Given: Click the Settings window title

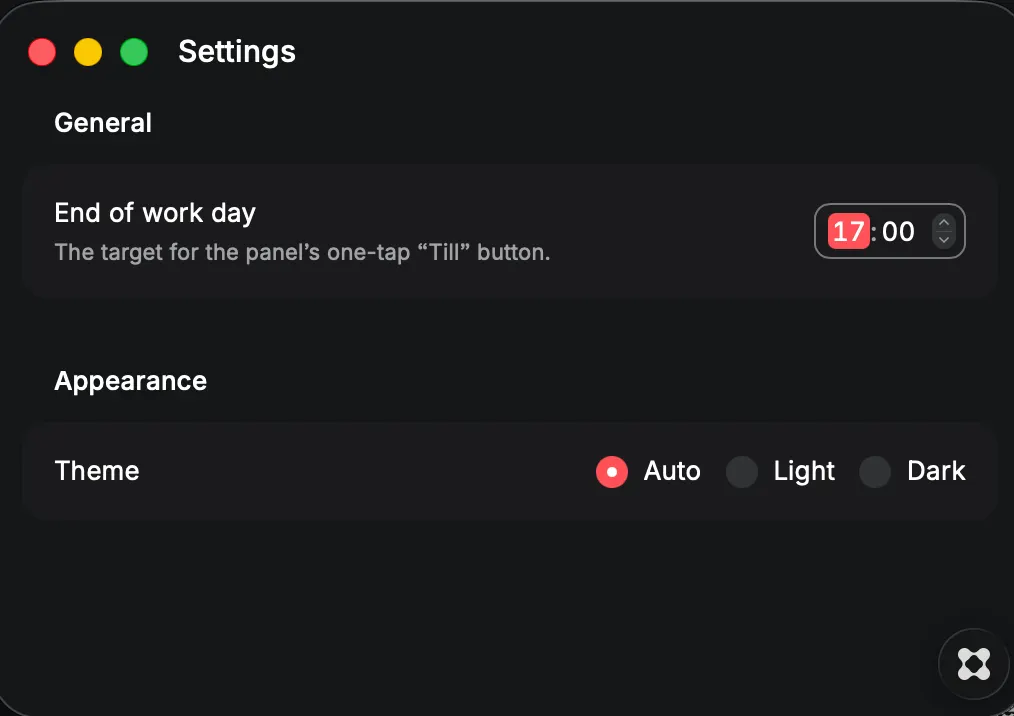Looking at the screenshot, I should point(237,52).
